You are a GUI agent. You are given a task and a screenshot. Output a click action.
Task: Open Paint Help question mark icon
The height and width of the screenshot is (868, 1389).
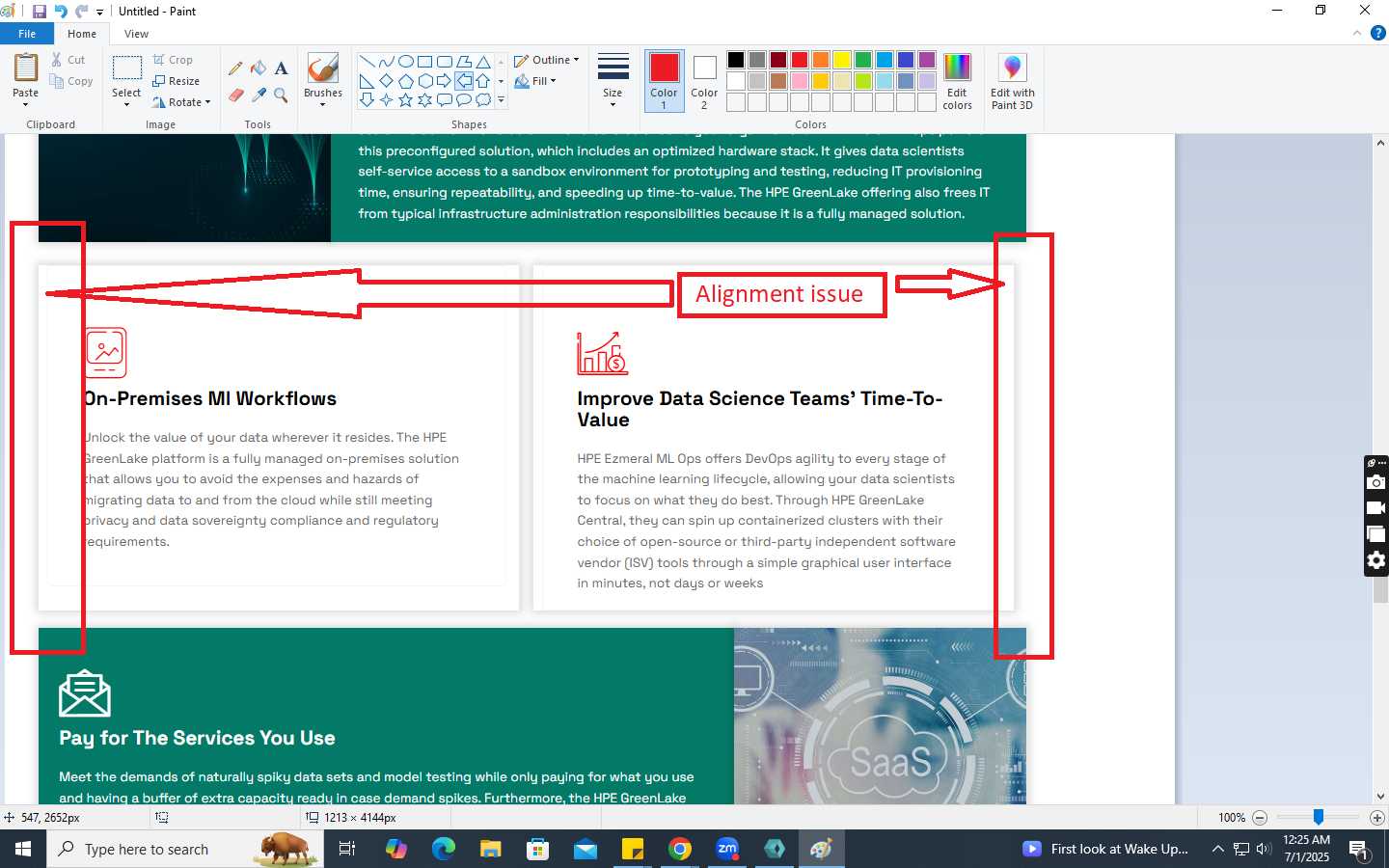1377,33
